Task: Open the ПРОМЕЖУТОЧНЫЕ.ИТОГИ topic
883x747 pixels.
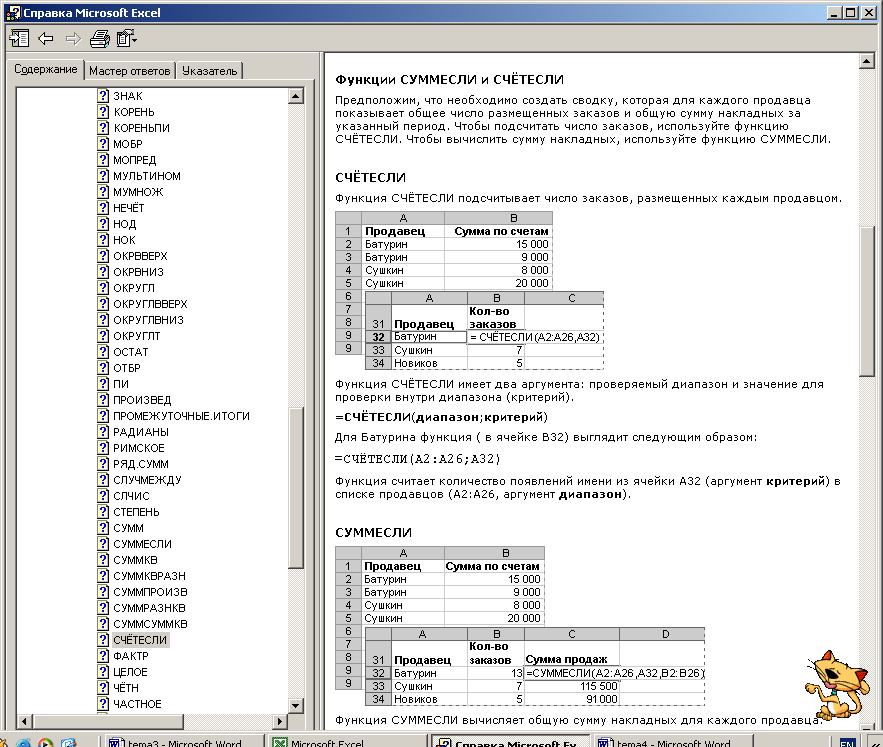Action: click(181, 416)
